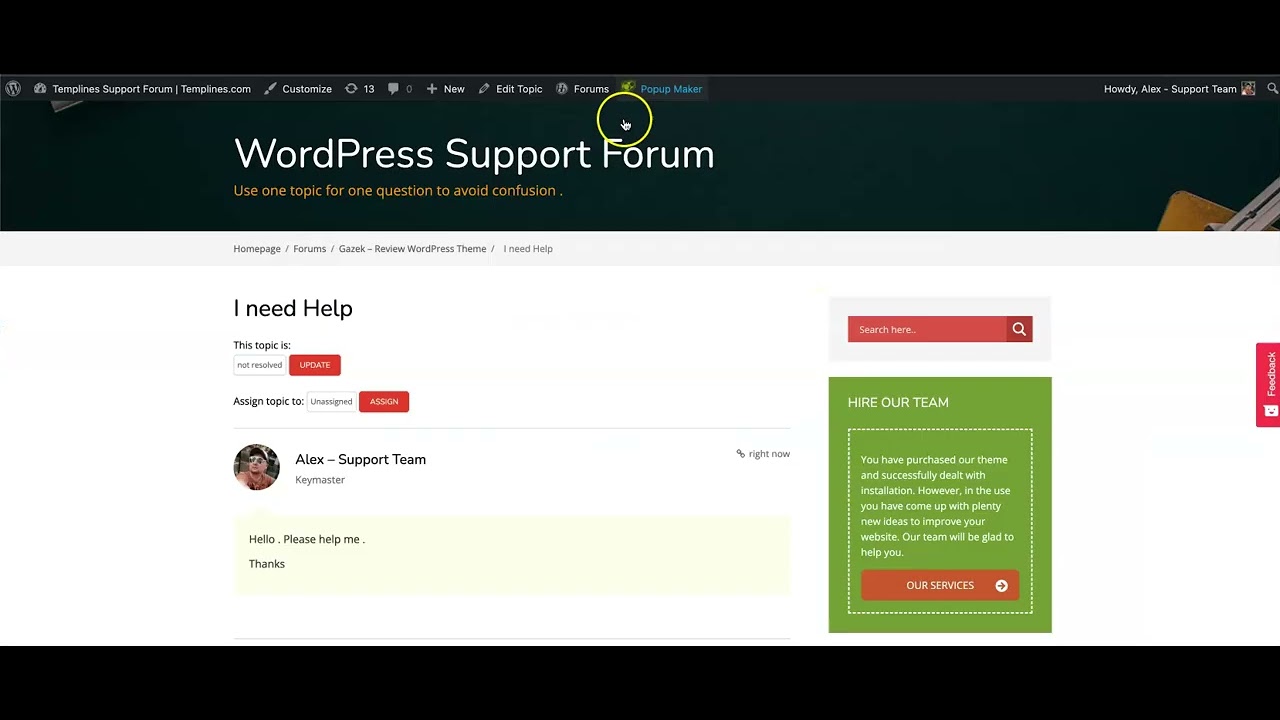Click the 'I need Help' breadcrumb text

528,249
